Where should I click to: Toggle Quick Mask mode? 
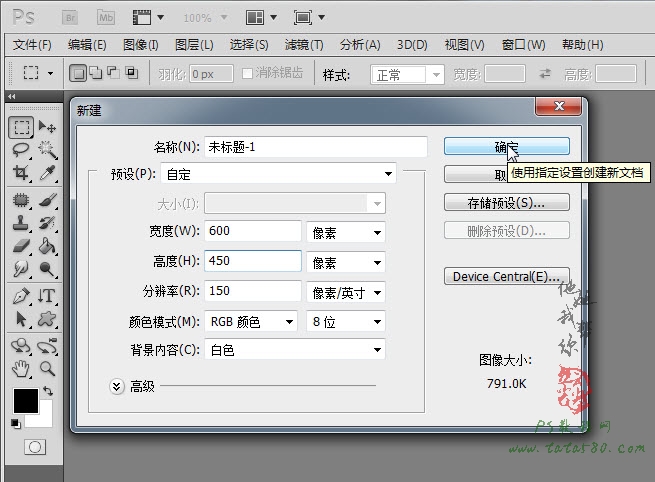[35, 447]
